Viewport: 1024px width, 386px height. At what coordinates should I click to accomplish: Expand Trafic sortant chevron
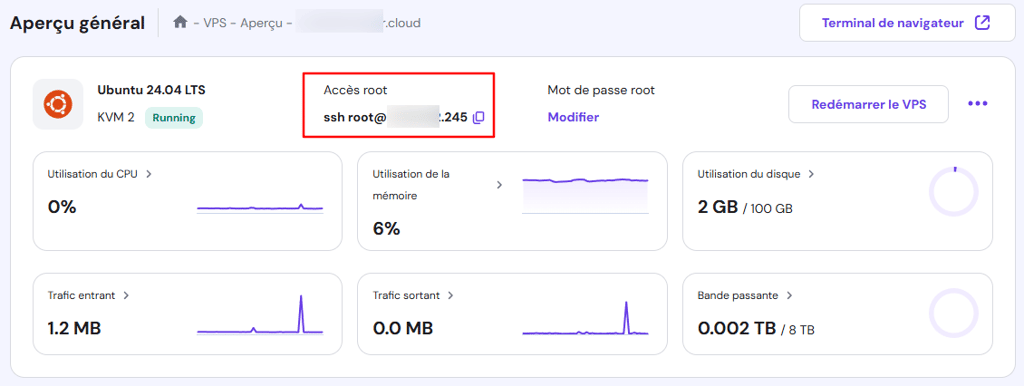click(x=451, y=295)
